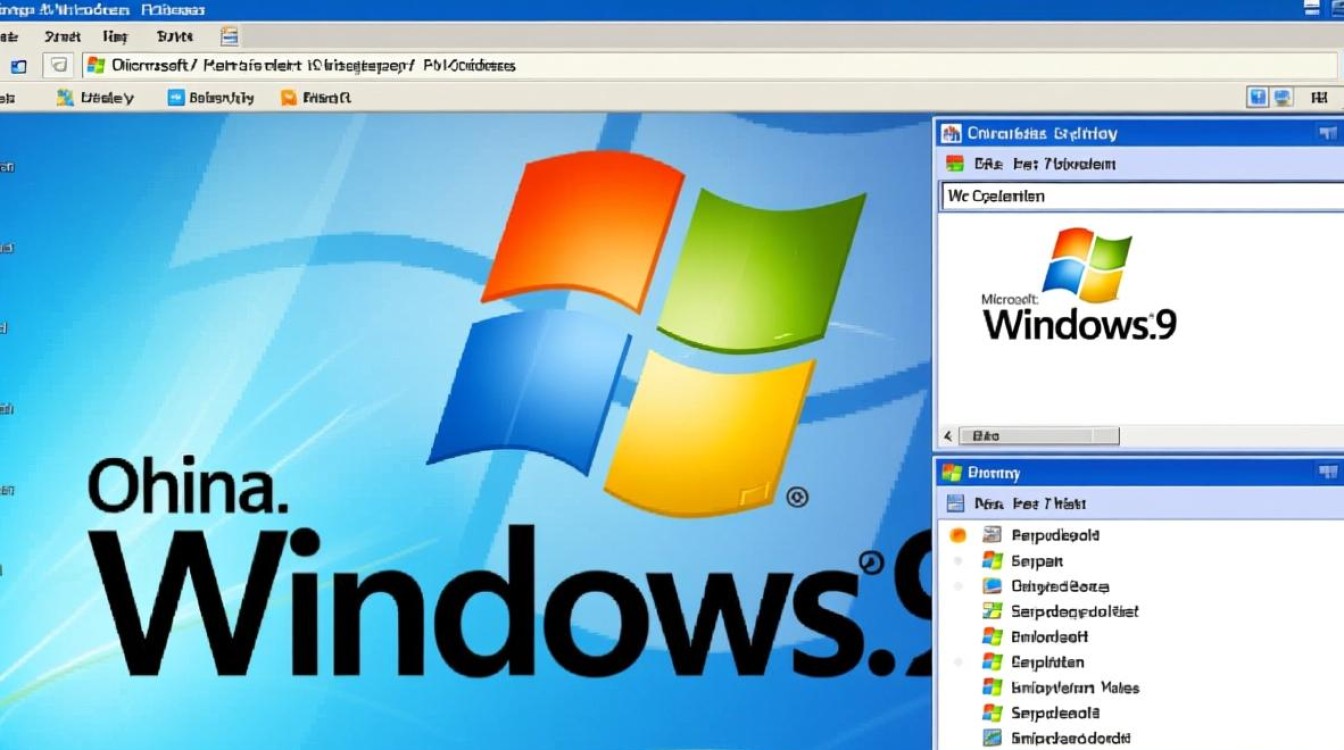Click the Help menu entry

click(114, 35)
